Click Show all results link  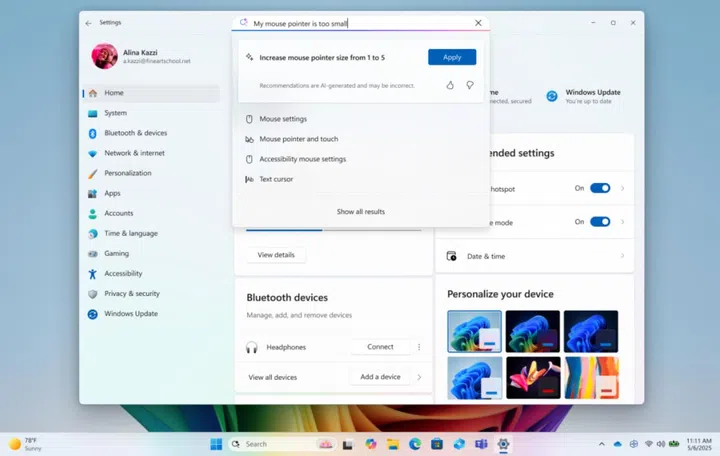(360, 212)
